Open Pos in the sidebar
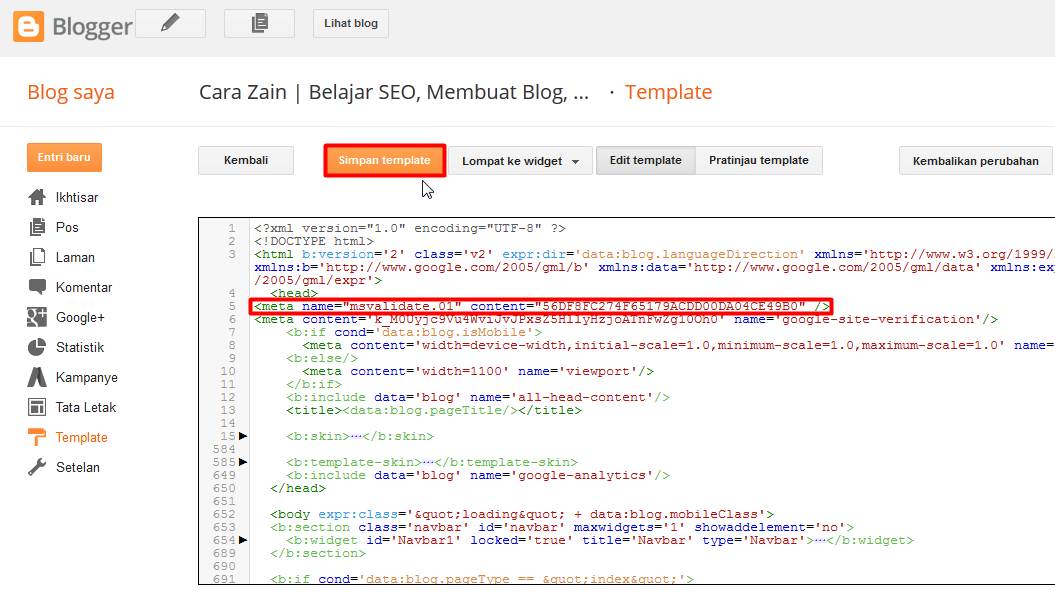The width and height of the screenshot is (1055, 599). (x=67, y=227)
